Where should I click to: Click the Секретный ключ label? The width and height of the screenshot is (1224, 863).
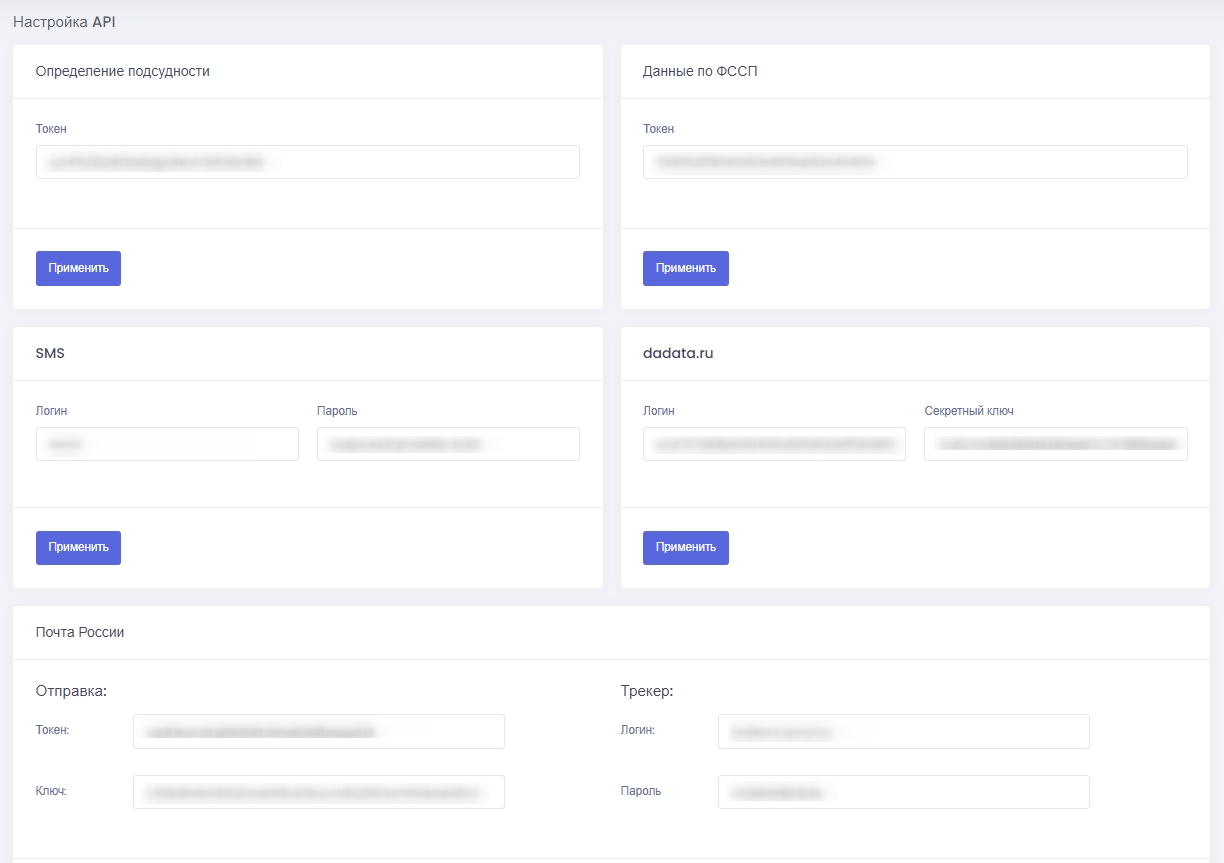click(x=969, y=411)
